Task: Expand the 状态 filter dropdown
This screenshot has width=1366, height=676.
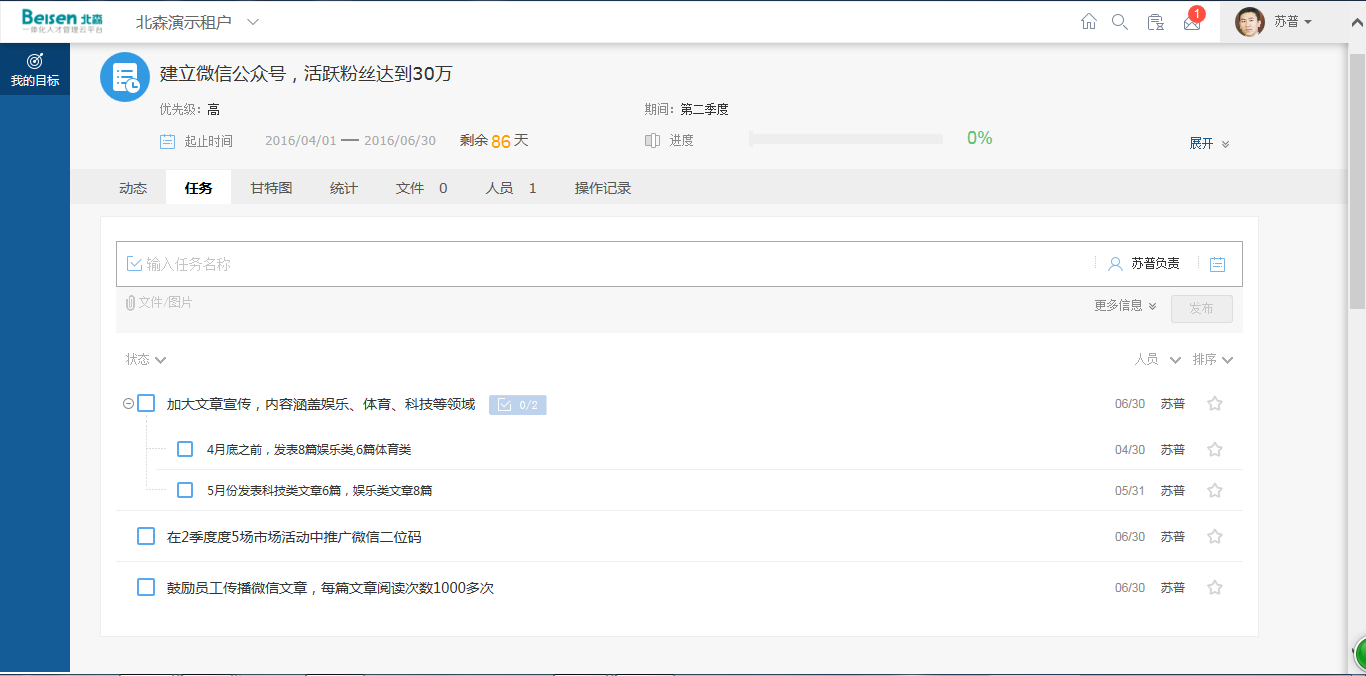Action: tap(145, 360)
